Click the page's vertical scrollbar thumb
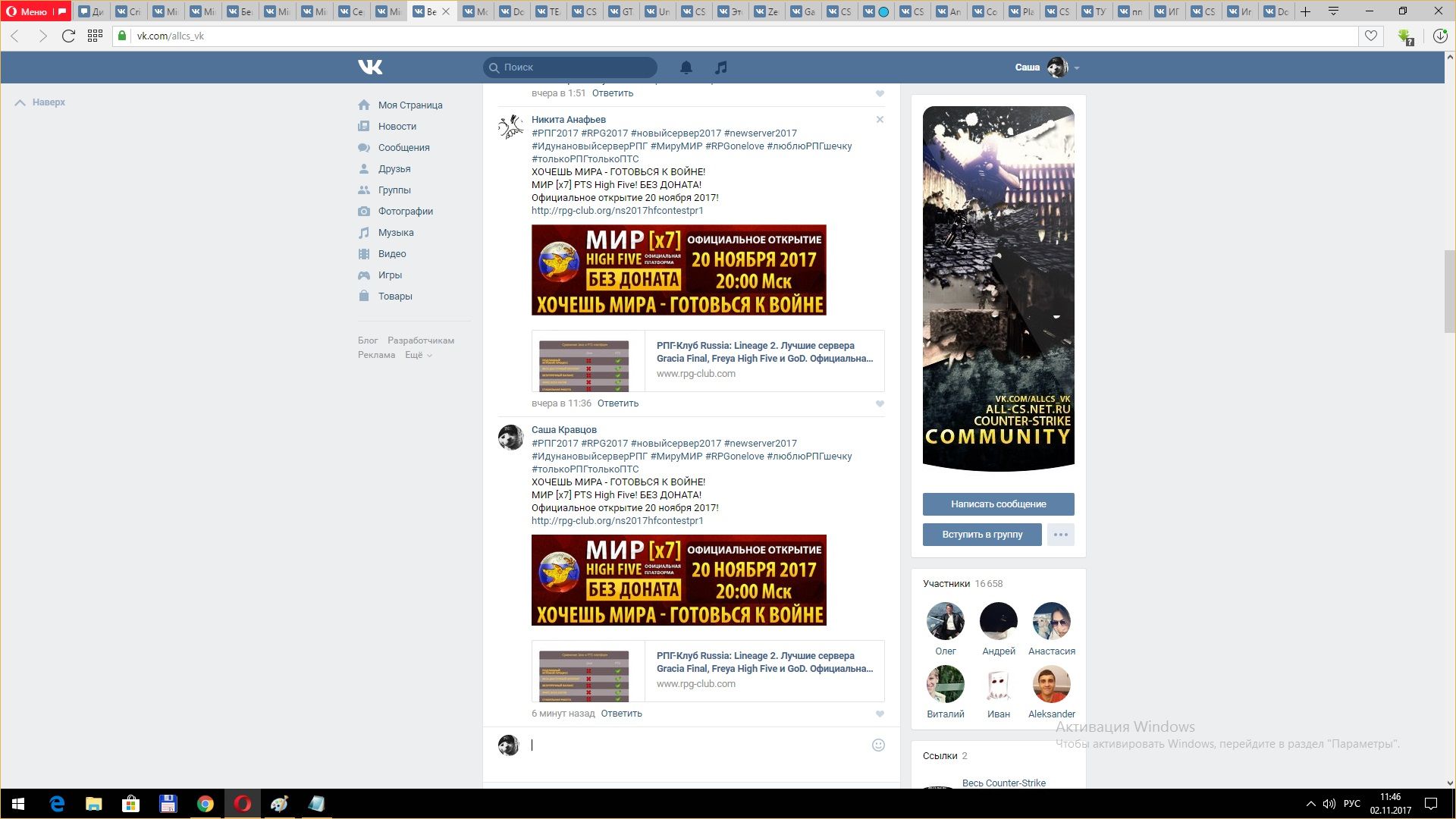 click(1449, 290)
